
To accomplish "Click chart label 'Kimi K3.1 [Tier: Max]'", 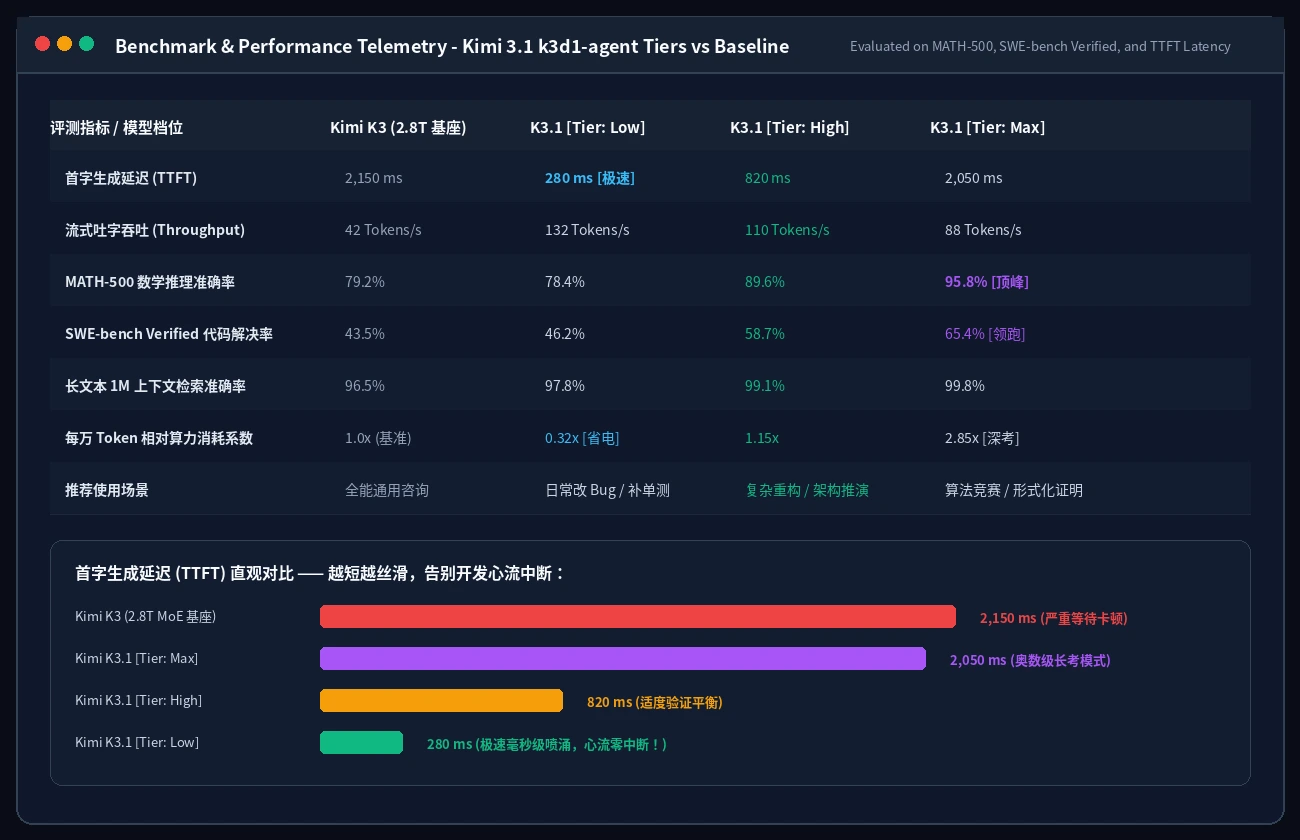I will tap(136, 658).
